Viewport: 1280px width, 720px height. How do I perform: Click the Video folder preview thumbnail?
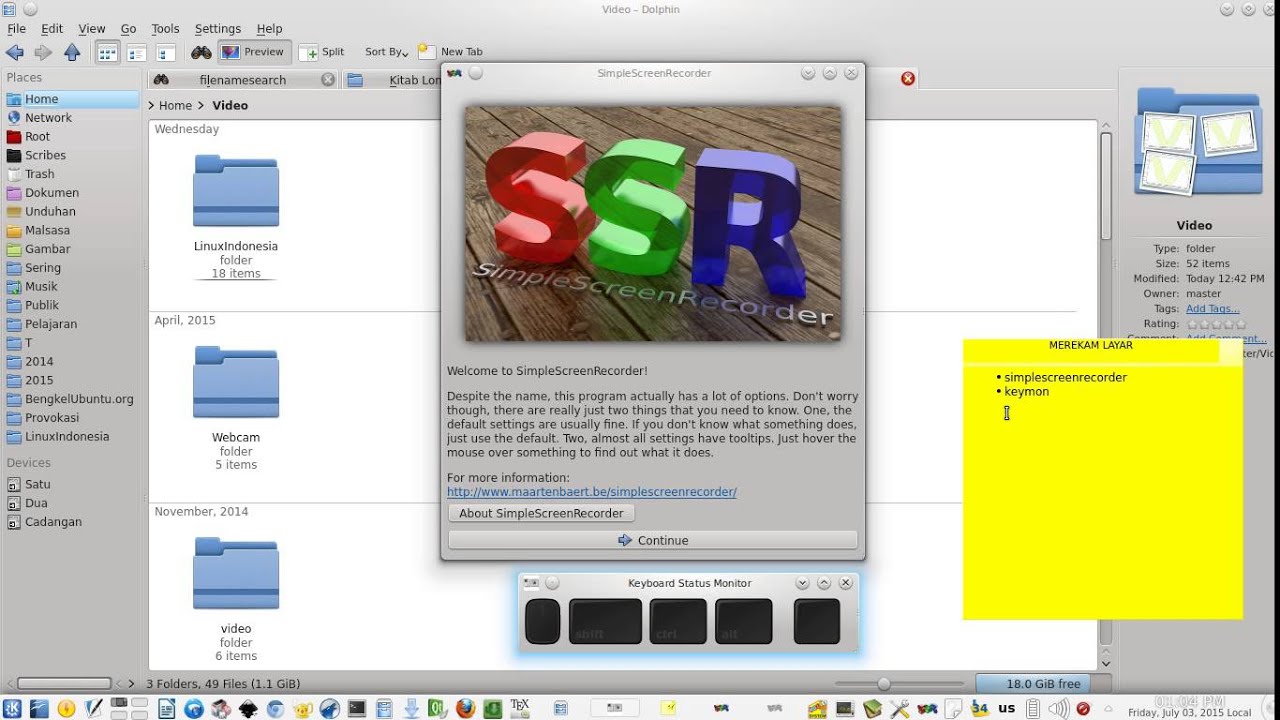(1198, 144)
